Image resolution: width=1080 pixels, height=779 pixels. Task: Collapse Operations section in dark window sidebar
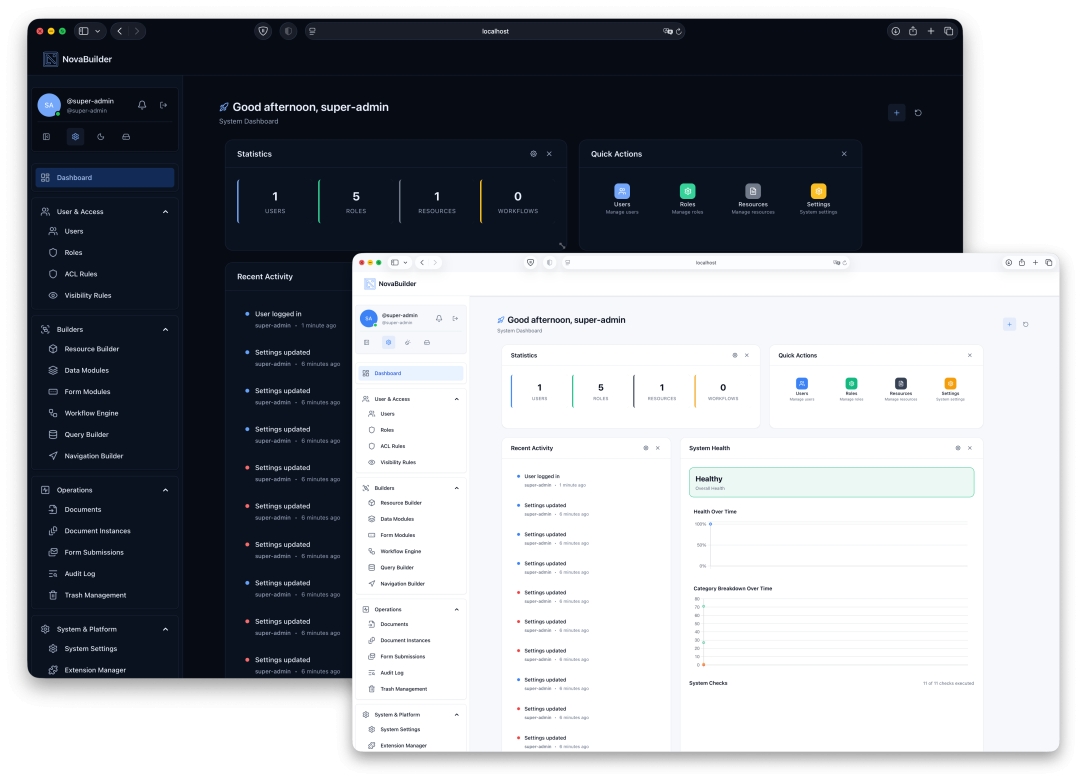[x=165, y=490]
